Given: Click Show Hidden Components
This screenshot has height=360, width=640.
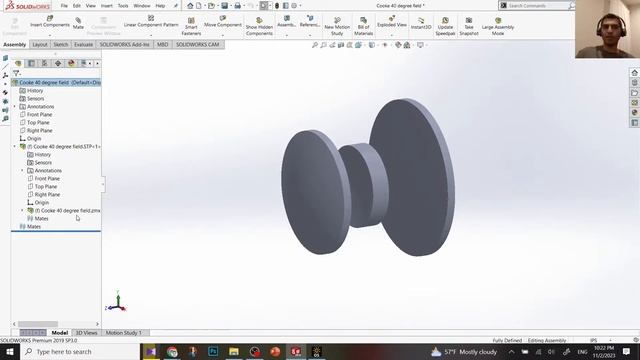Looking at the screenshot, I should coord(259,27).
